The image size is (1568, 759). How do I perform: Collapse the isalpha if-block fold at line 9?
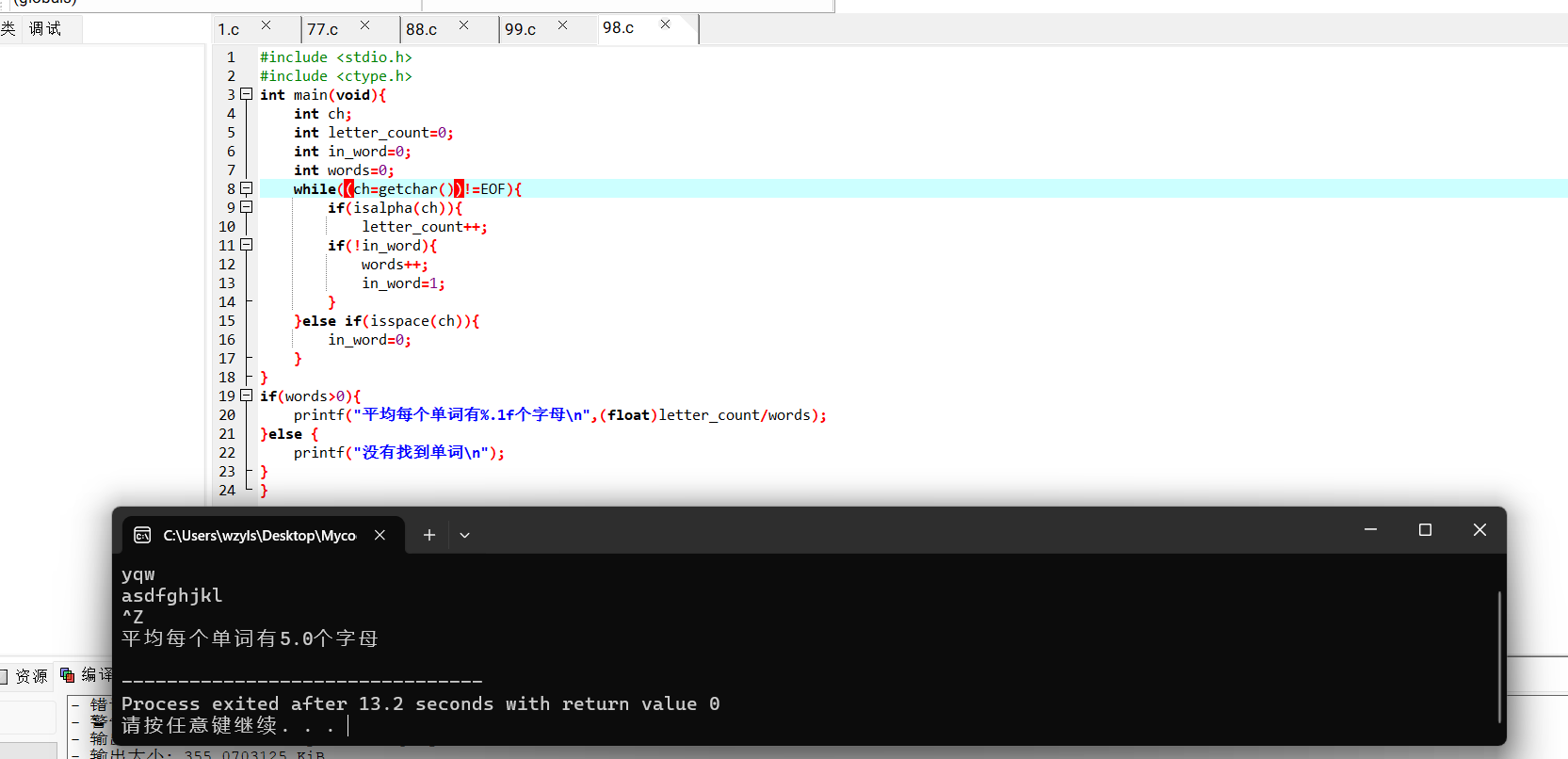(x=247, y=207)
